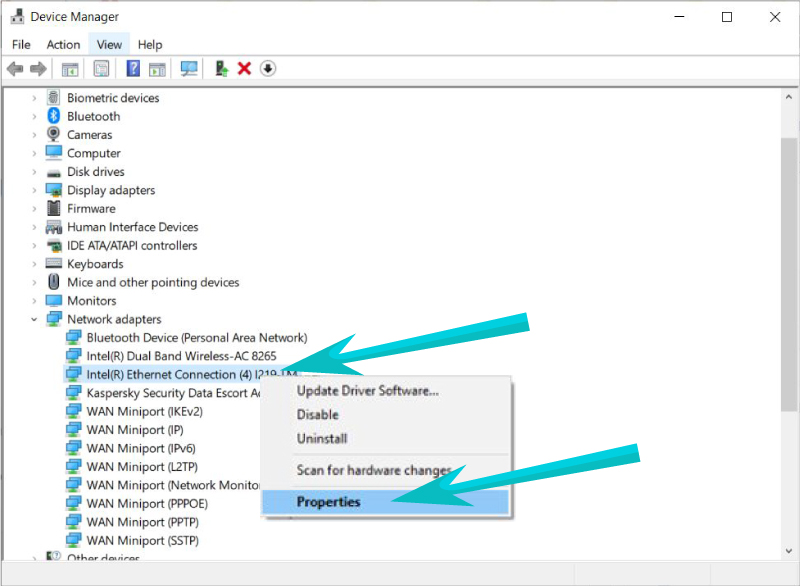Choose Disable in the context menu
The height and width of the screenshot is (586, 800).
coord(317,414)
